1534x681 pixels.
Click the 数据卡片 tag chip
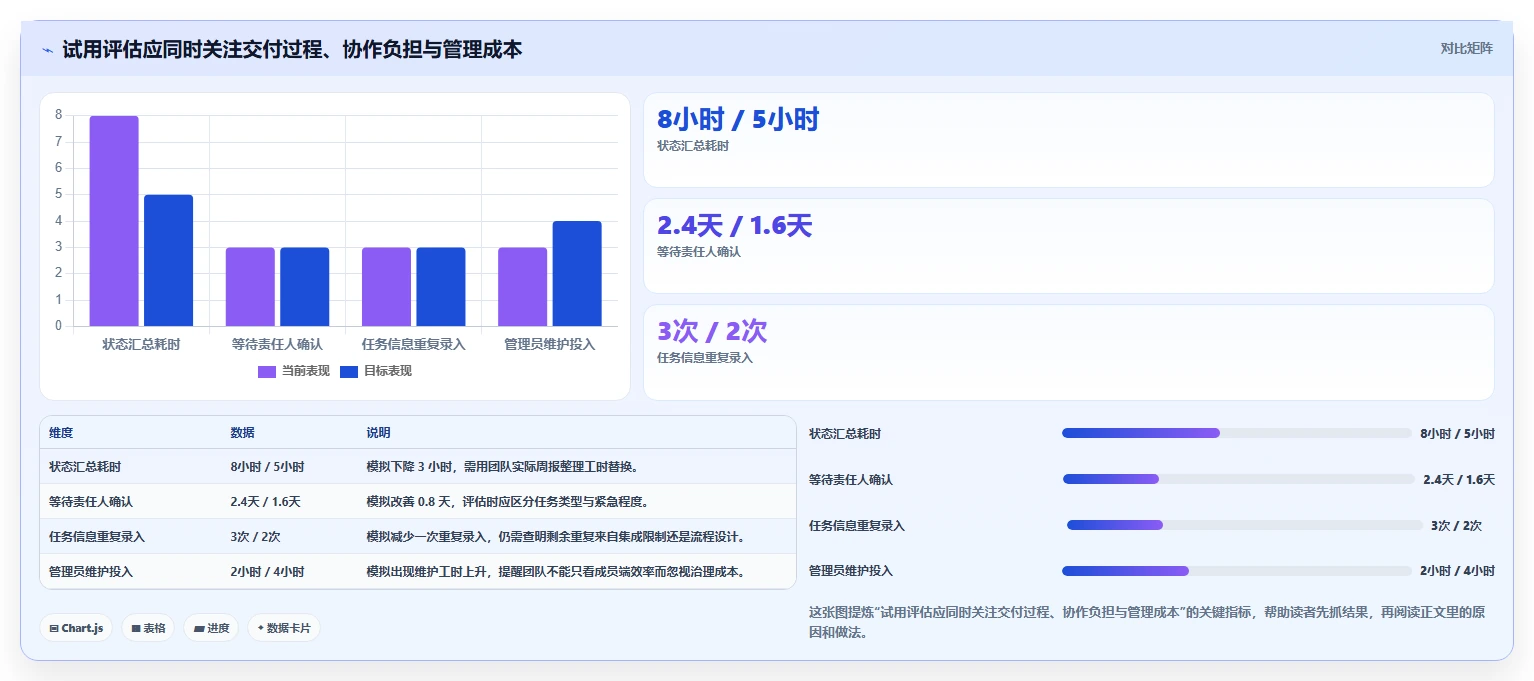(x=284, y=628)
